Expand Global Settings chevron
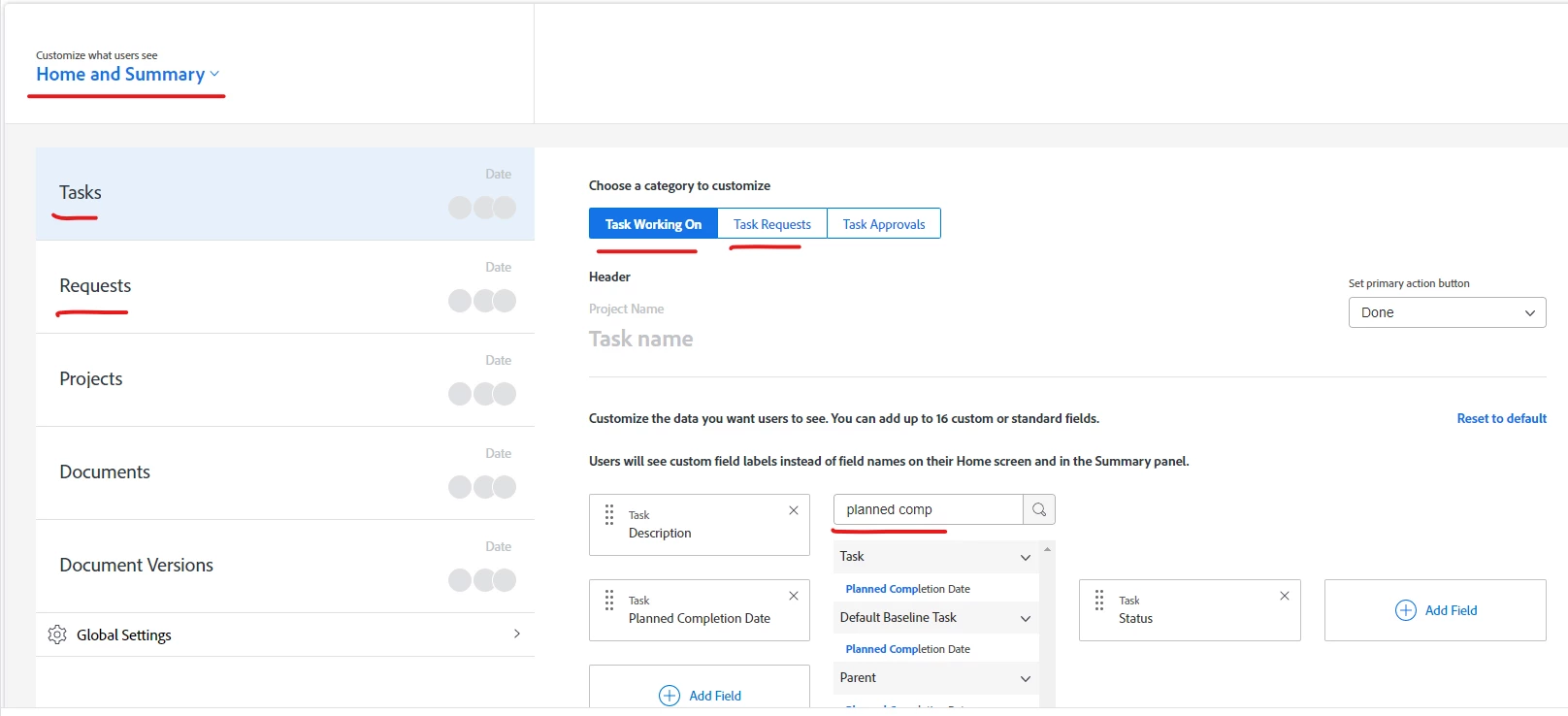 517,634
